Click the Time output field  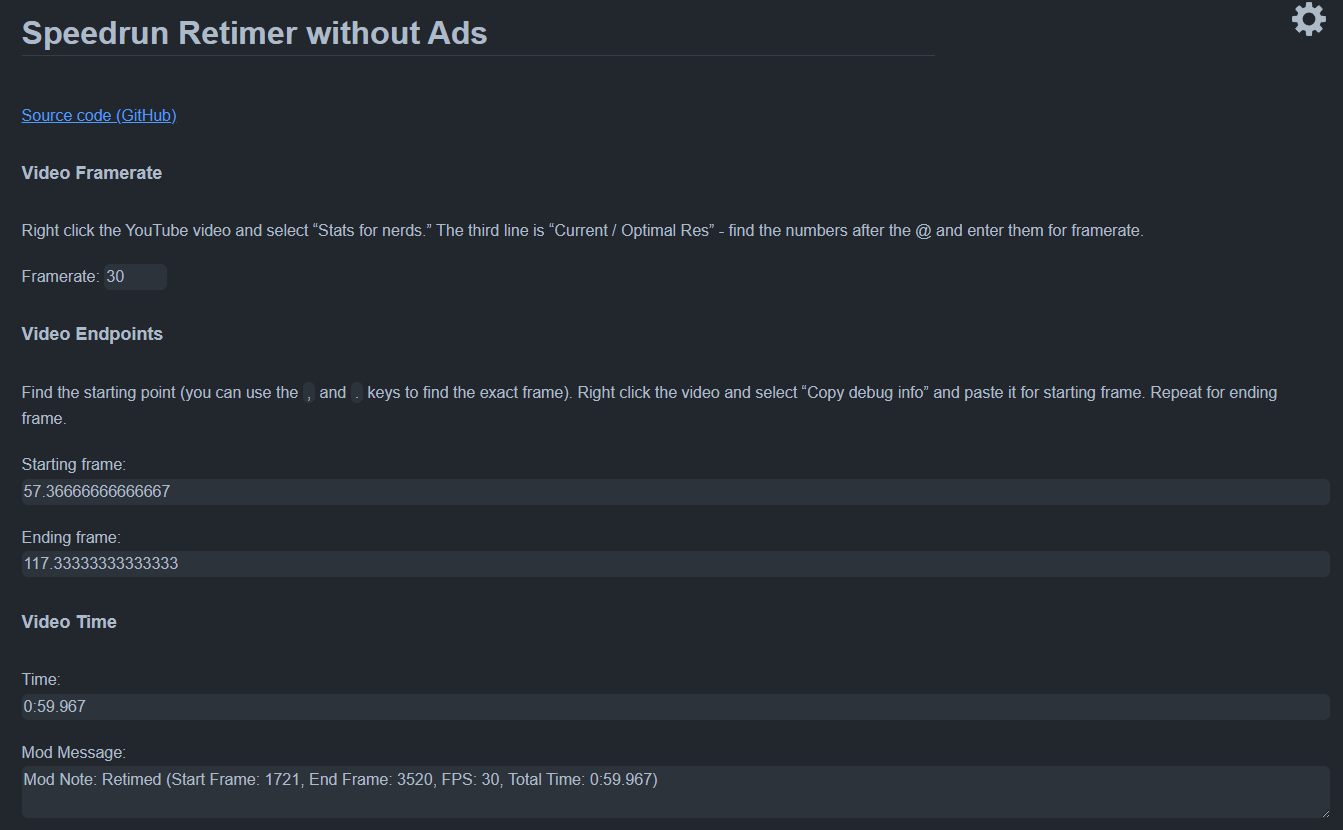pyautogui.click(x=675, y=707)
